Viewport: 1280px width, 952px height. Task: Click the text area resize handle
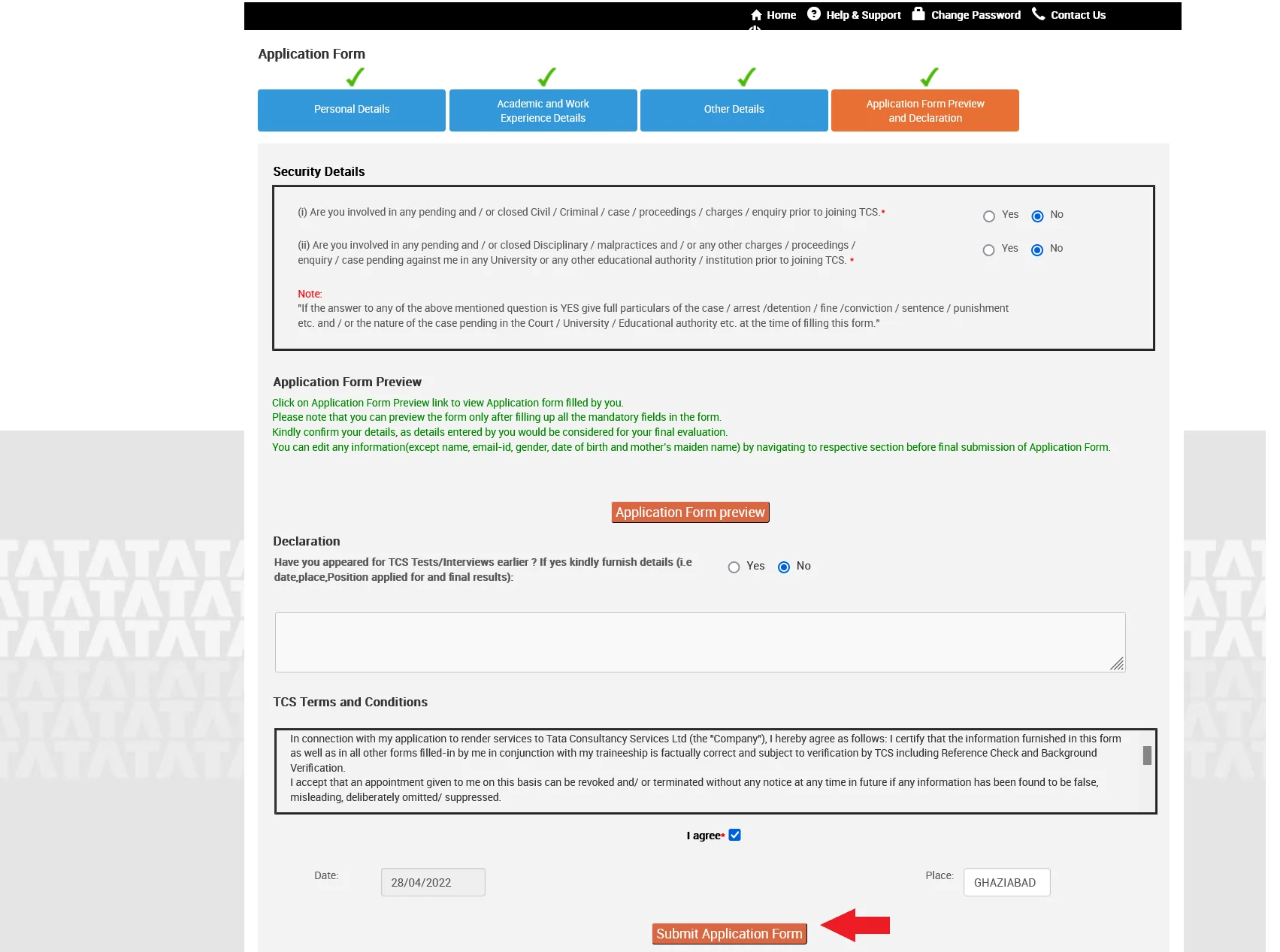coord(1117,663)
